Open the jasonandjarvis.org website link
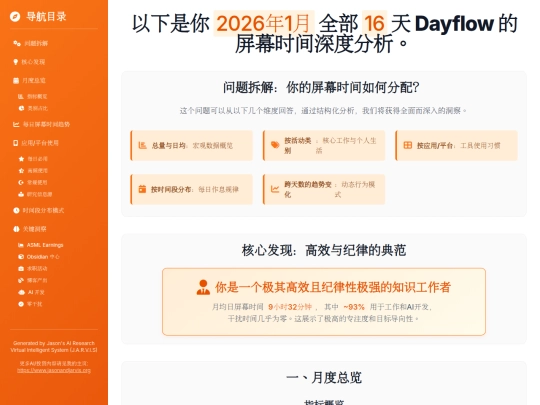 (x=54, y=371)
